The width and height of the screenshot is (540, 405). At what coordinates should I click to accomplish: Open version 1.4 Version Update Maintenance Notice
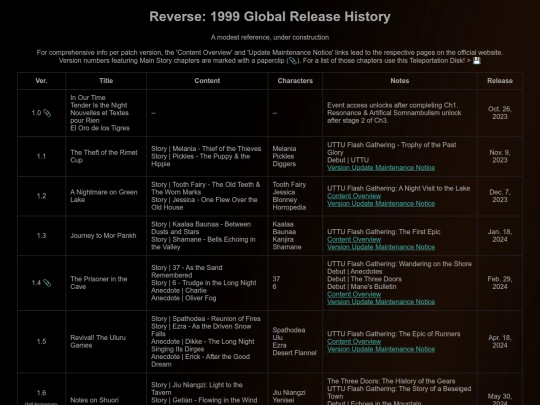(381, 302)
